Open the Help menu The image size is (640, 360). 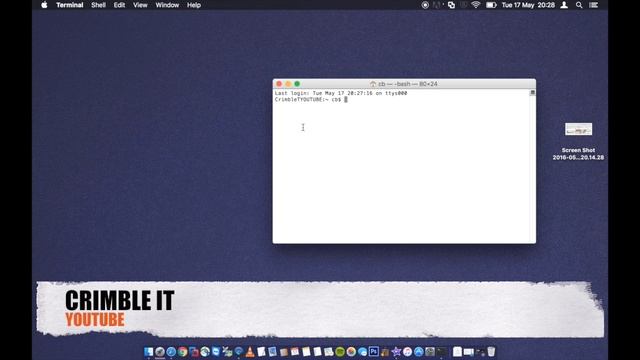(193, 5)
